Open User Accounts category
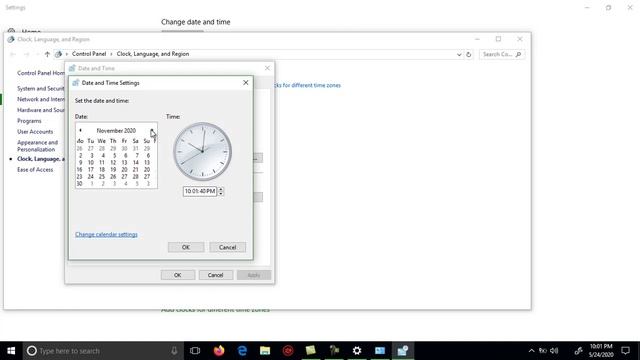 pyautogui.click(x=35, y=131)
